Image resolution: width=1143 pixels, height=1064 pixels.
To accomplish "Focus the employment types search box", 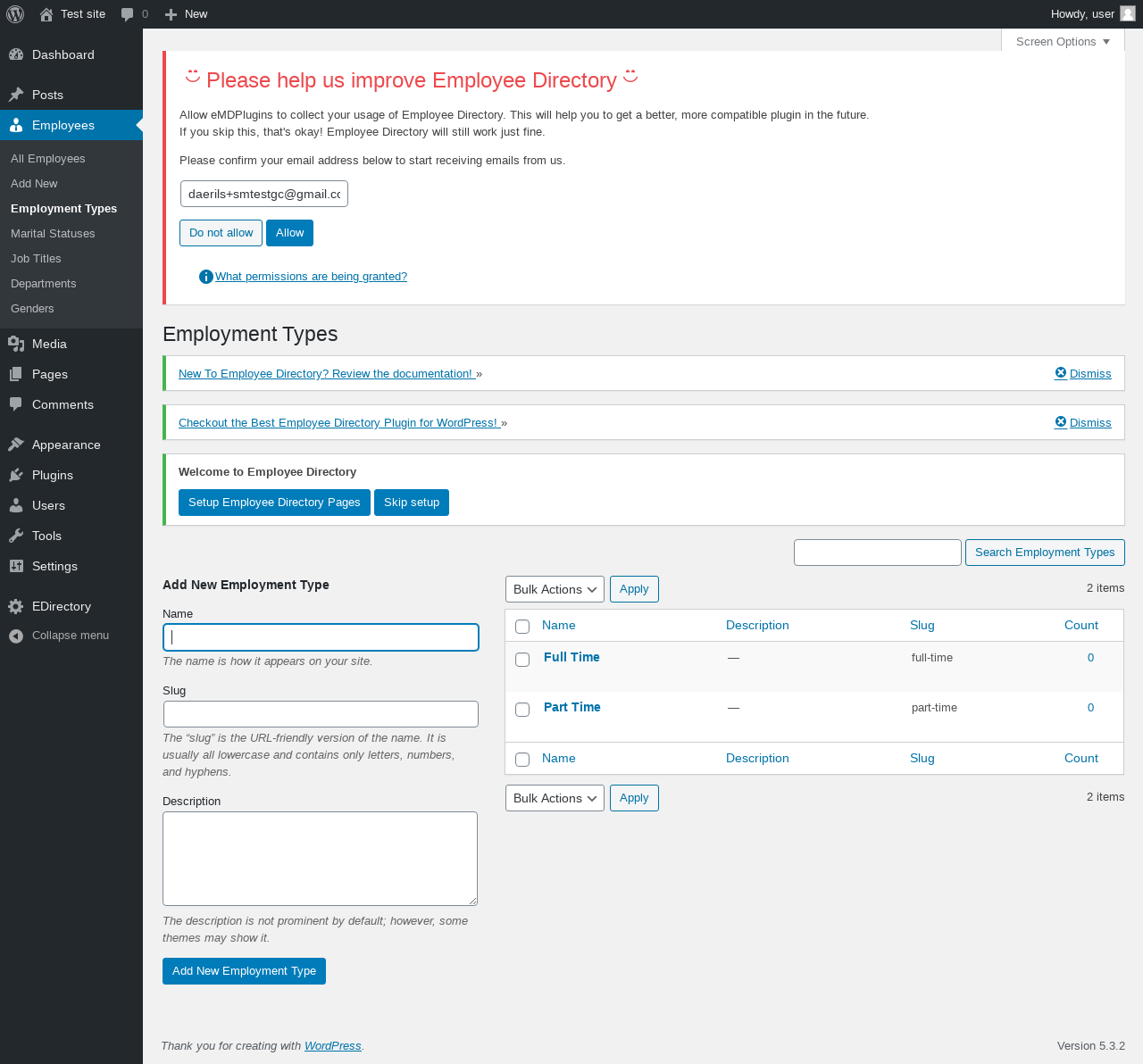I will click(878, 553).
